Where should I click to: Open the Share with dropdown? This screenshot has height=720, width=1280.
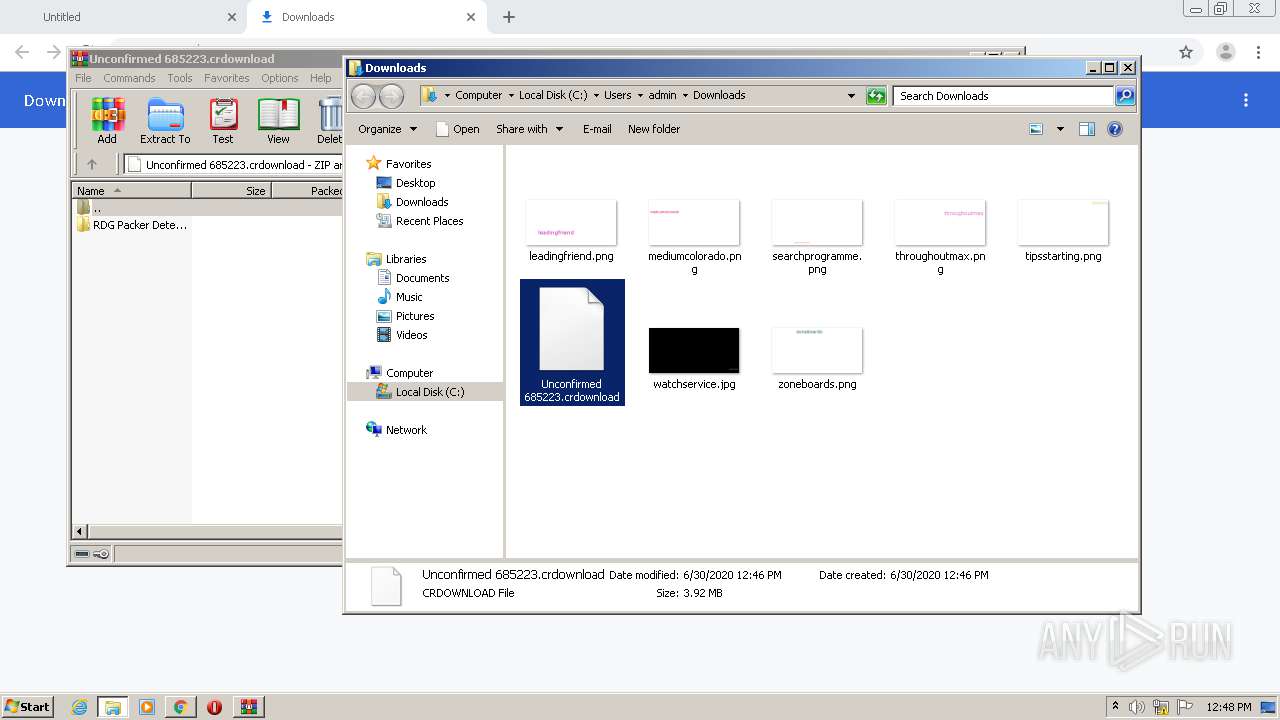click(529, 129)
